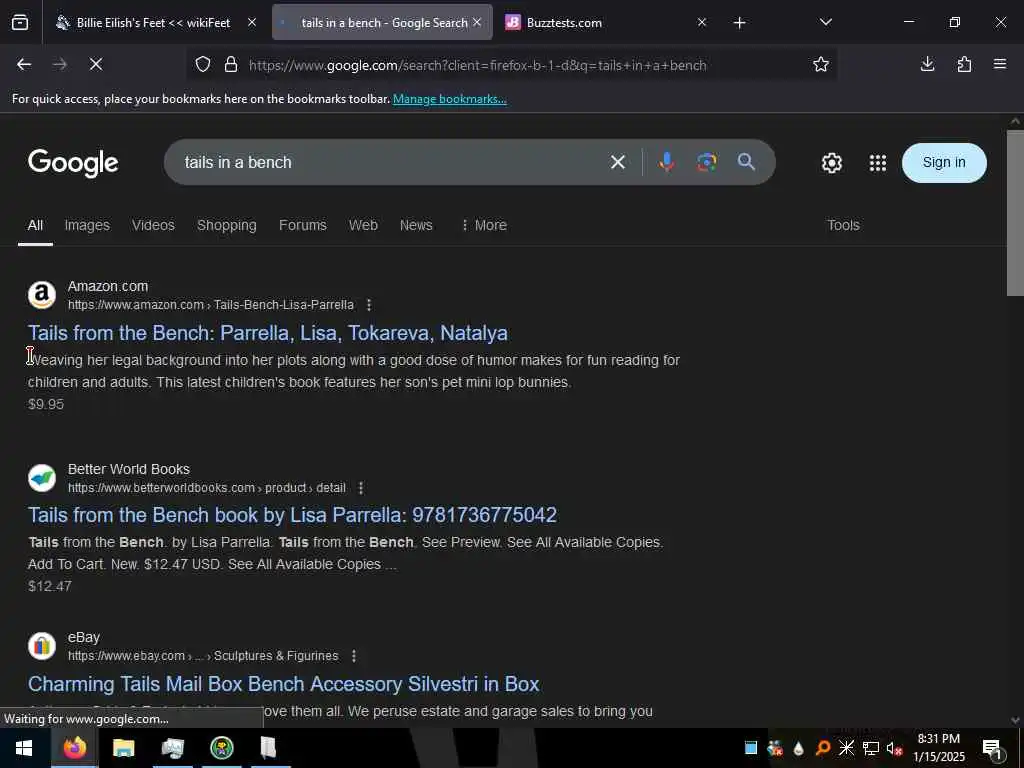This screenshot has height=768, width=1024.
Task: Select the All results tab
Action: point(35,225)
